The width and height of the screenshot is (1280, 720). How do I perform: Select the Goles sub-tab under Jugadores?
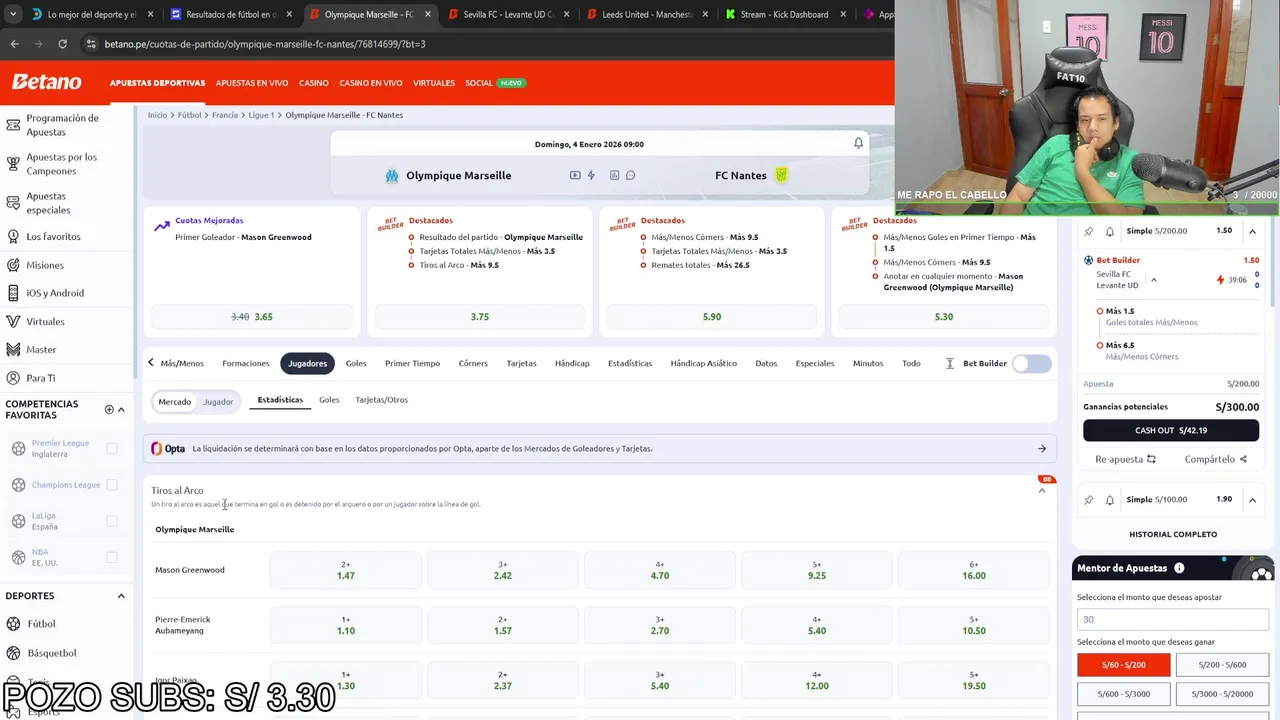point(329,400)
